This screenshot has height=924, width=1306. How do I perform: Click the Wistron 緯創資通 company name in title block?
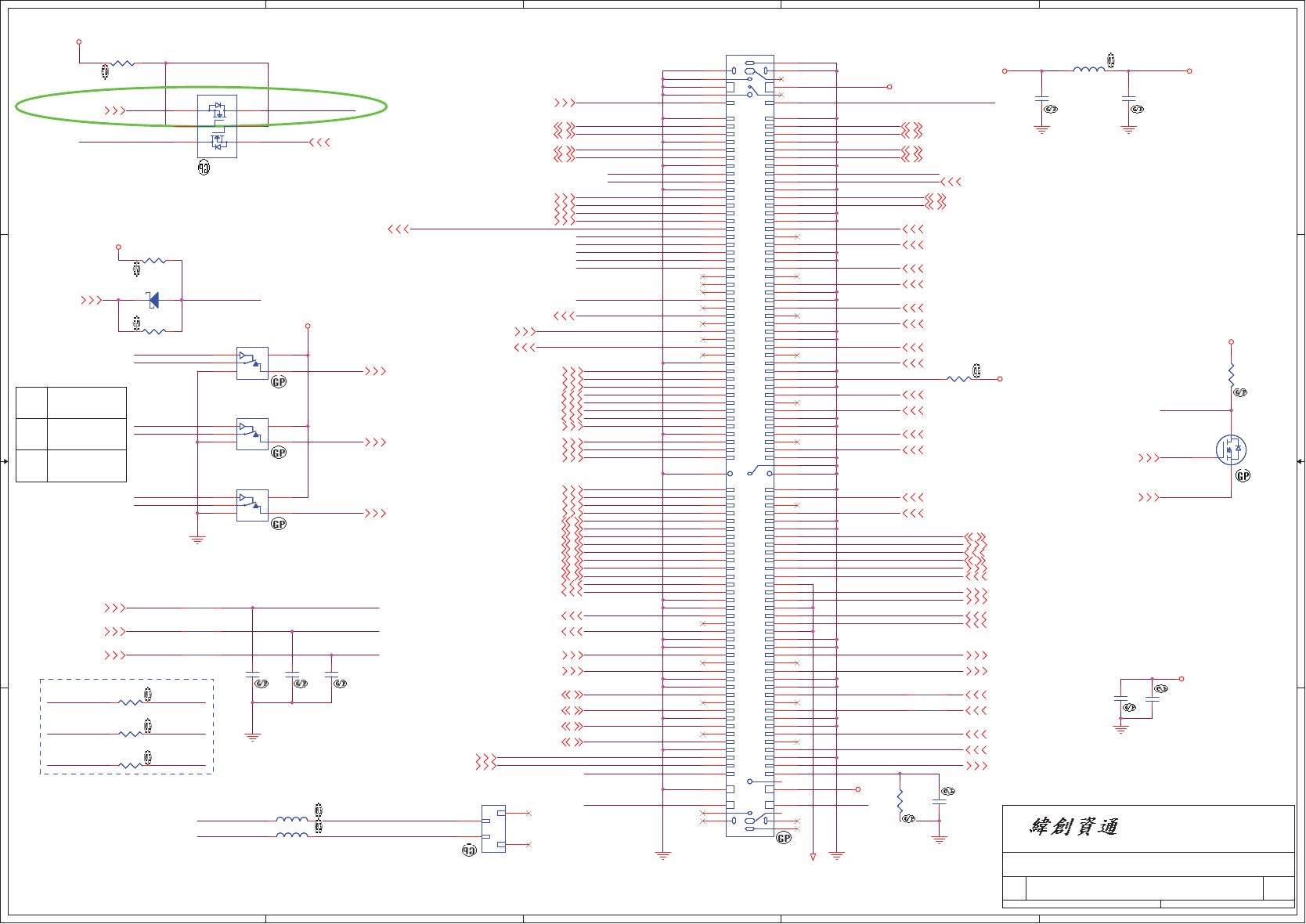(x=1073, y=827)
